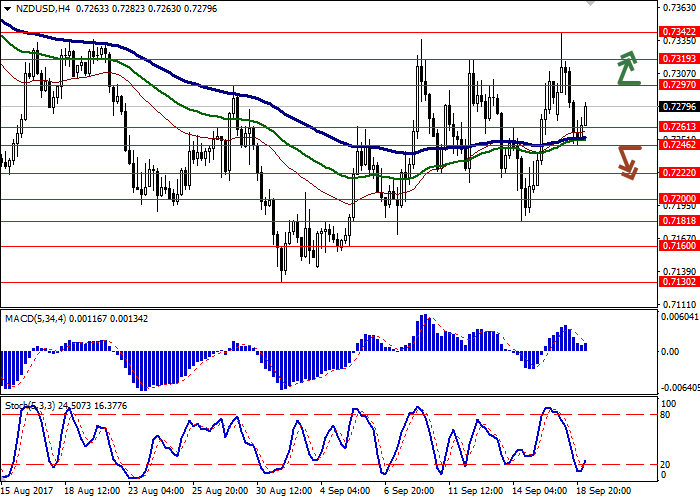
Task: Click the Stochastic 100 scale label
Action: pos(668,404)
